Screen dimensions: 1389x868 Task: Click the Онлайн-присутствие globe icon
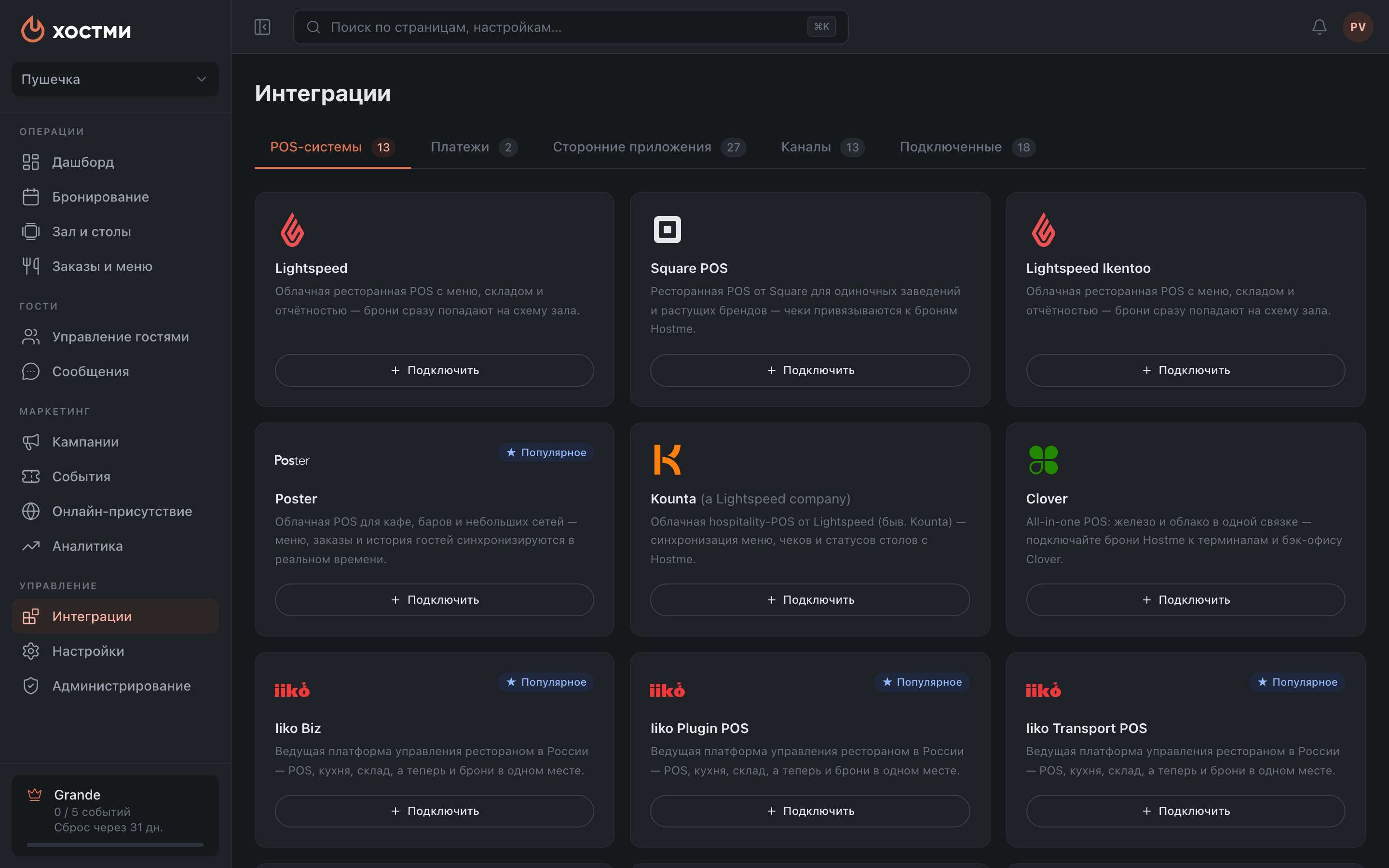(x=31, y=512)
